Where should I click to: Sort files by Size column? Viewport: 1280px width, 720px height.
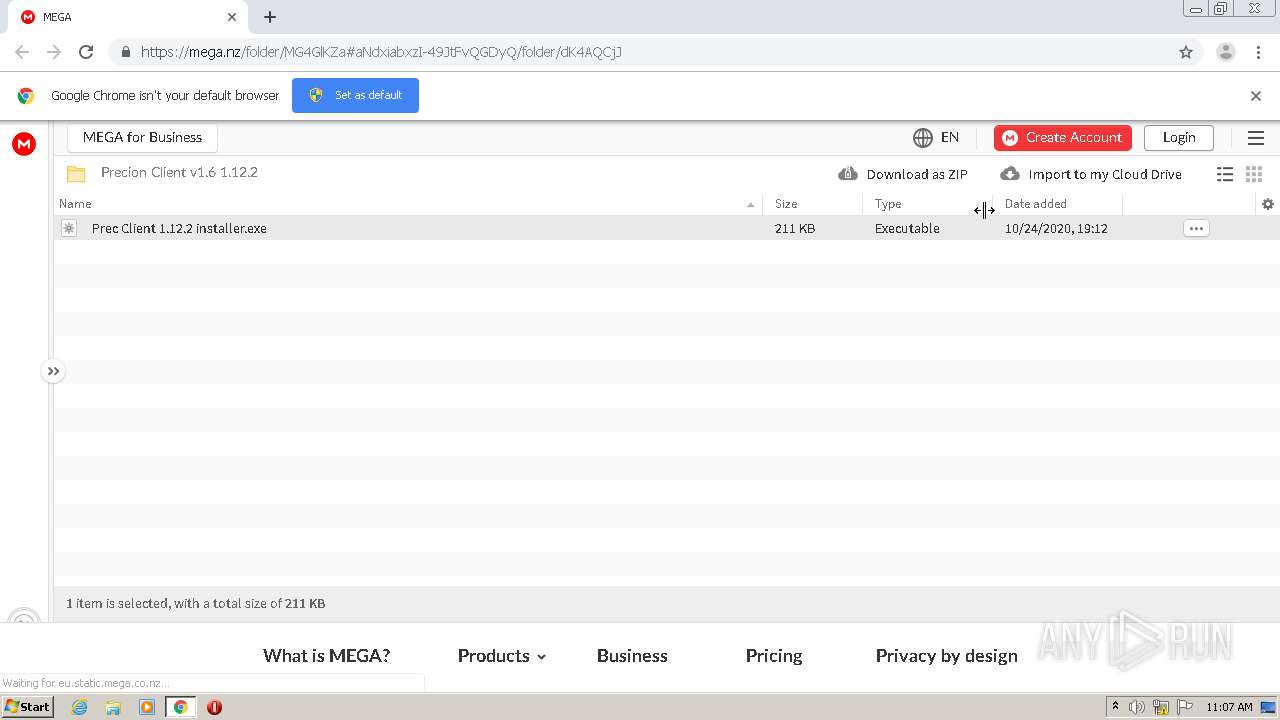click(786, 204)
